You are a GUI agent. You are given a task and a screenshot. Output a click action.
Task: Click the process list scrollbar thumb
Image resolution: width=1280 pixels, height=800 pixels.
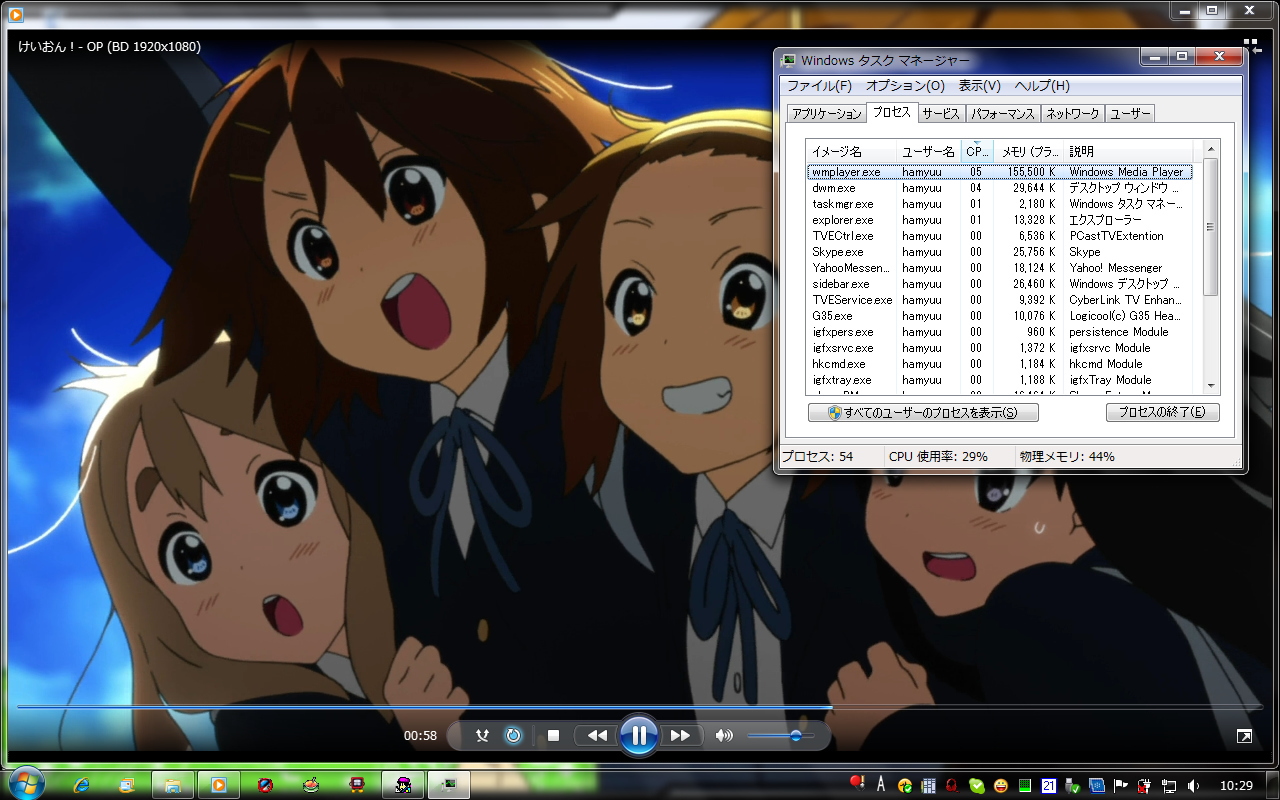tap(1210, 227)
